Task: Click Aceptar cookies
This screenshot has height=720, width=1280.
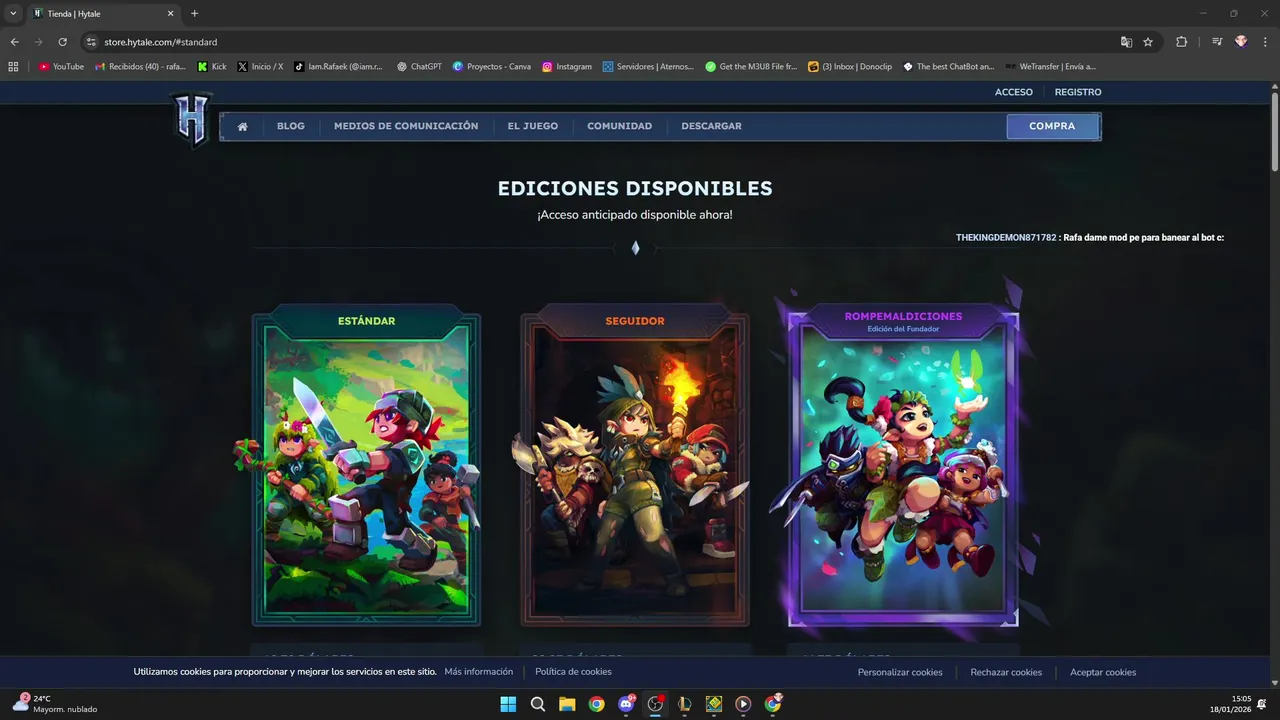Action: coord(1103,672)
